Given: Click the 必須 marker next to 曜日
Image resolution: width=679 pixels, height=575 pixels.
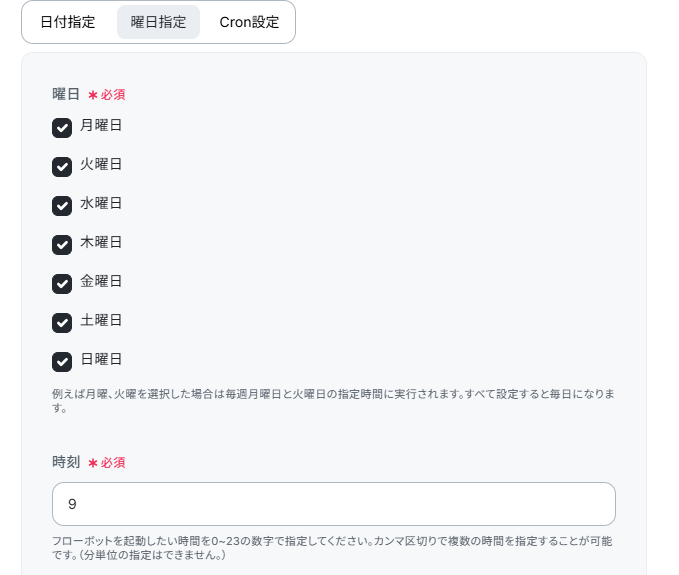Looking at the screenshot, I should [107, 95].
